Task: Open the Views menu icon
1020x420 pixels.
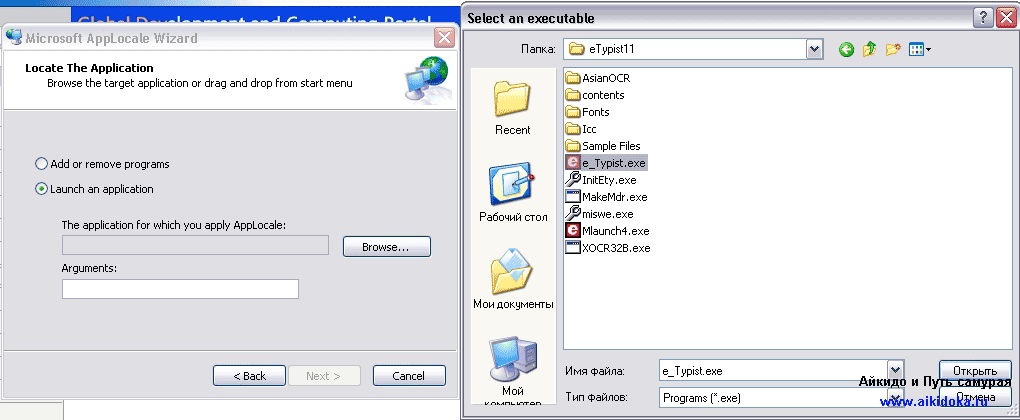Action: pos(920,49)
